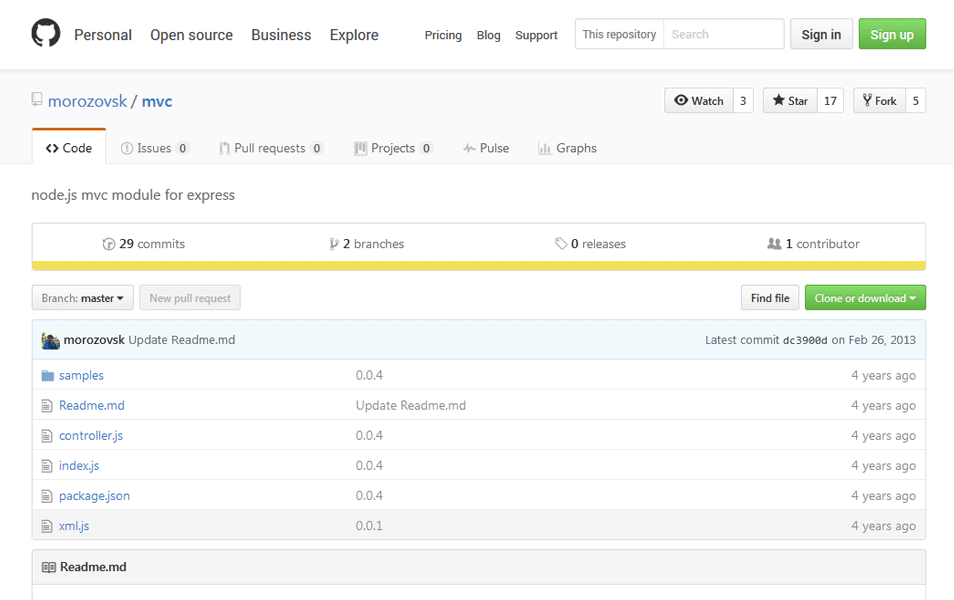
Task: Open Update Readme.md commit in Readme.md row
Action: click(411, 405)
